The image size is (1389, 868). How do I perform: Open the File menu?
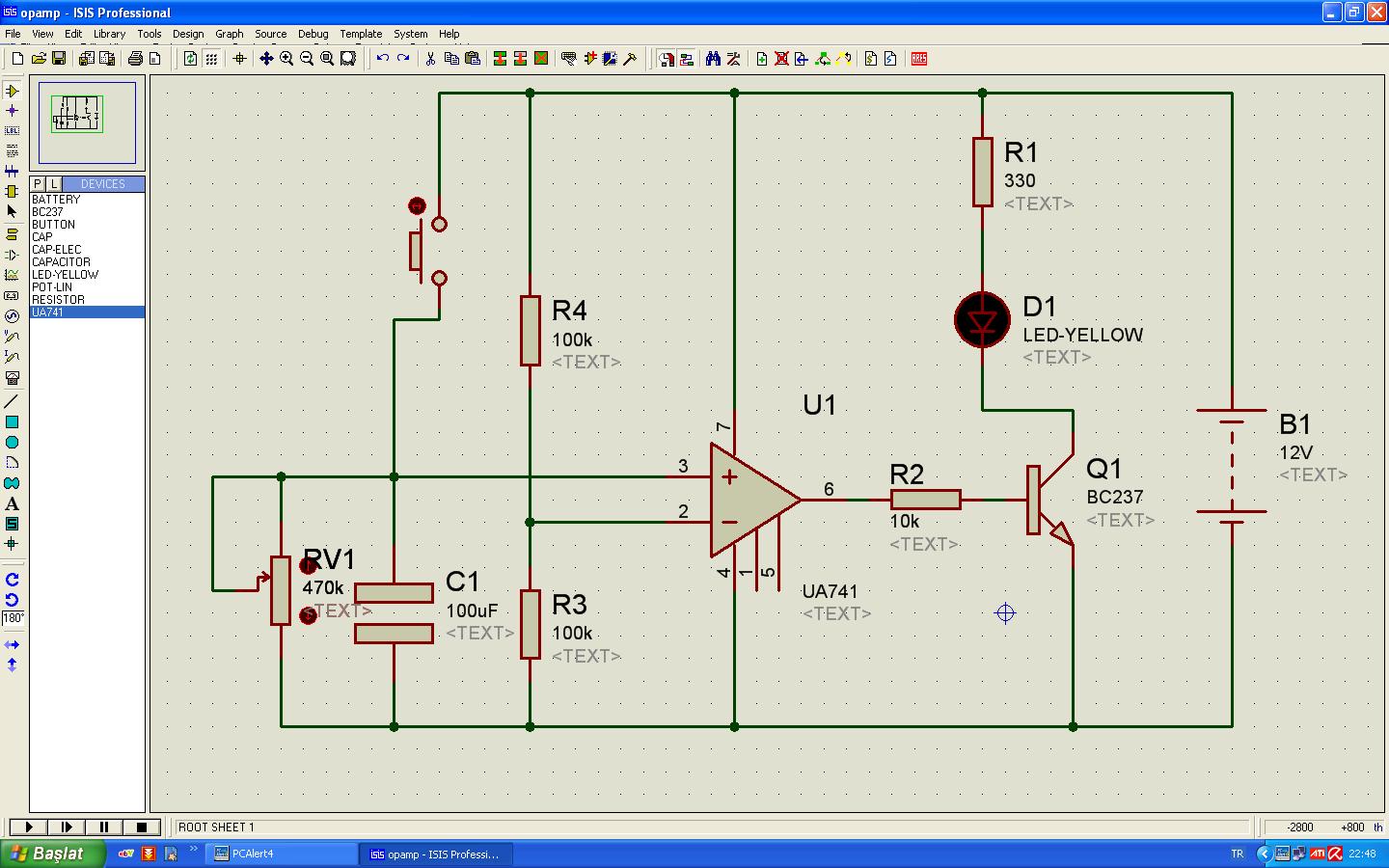pyautogui.click(x=13, y=34)
